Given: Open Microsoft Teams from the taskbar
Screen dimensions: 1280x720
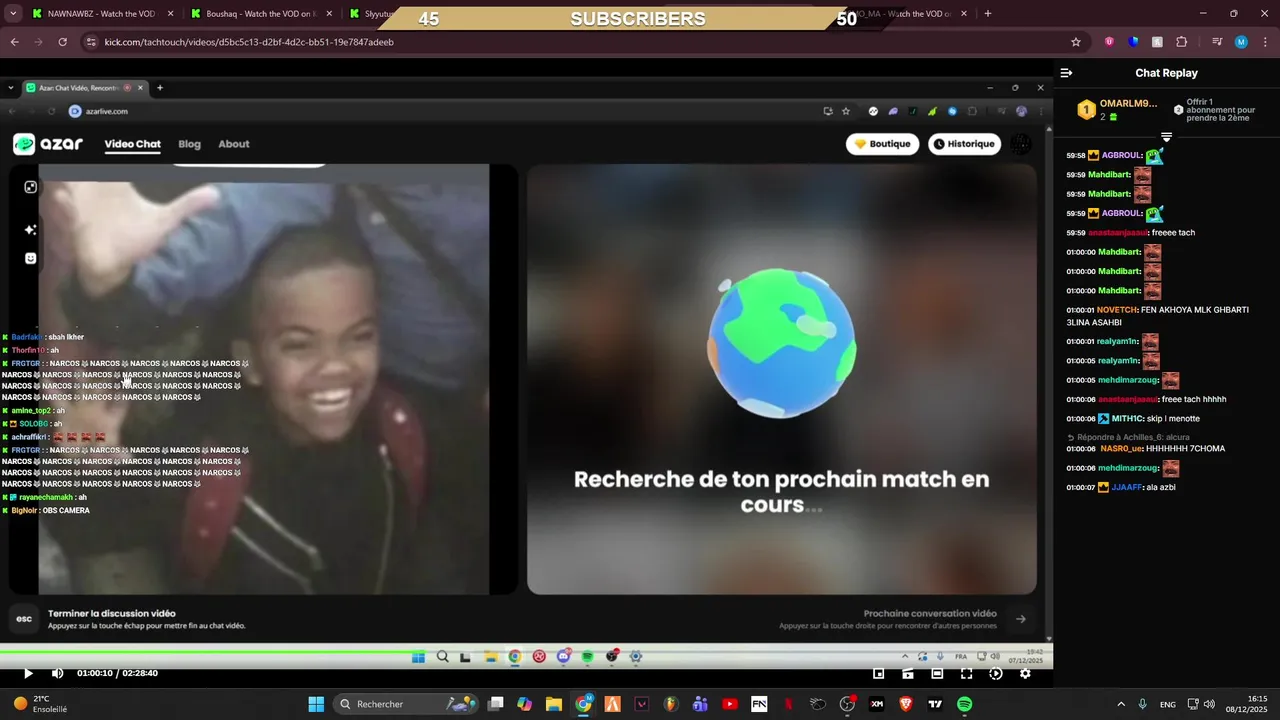Looking at the screenshot, I should 700,704.
